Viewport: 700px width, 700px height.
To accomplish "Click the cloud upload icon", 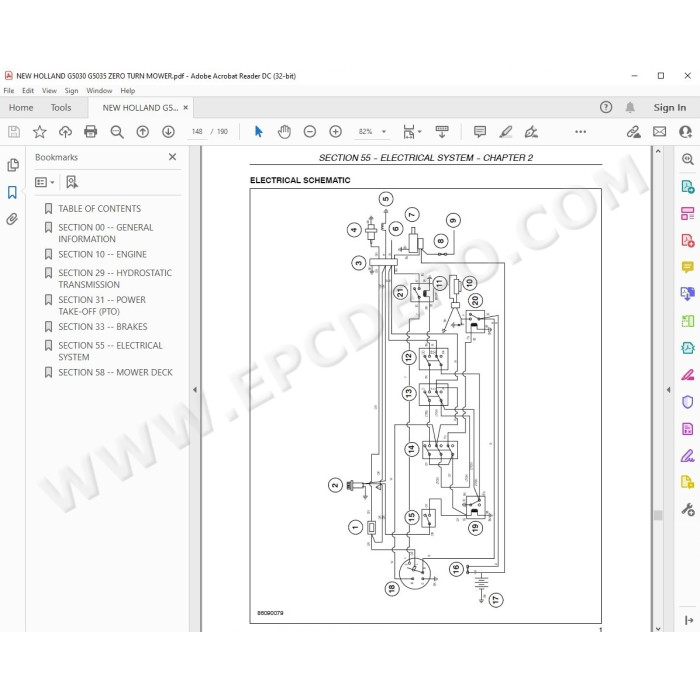I will pos(65,132).
